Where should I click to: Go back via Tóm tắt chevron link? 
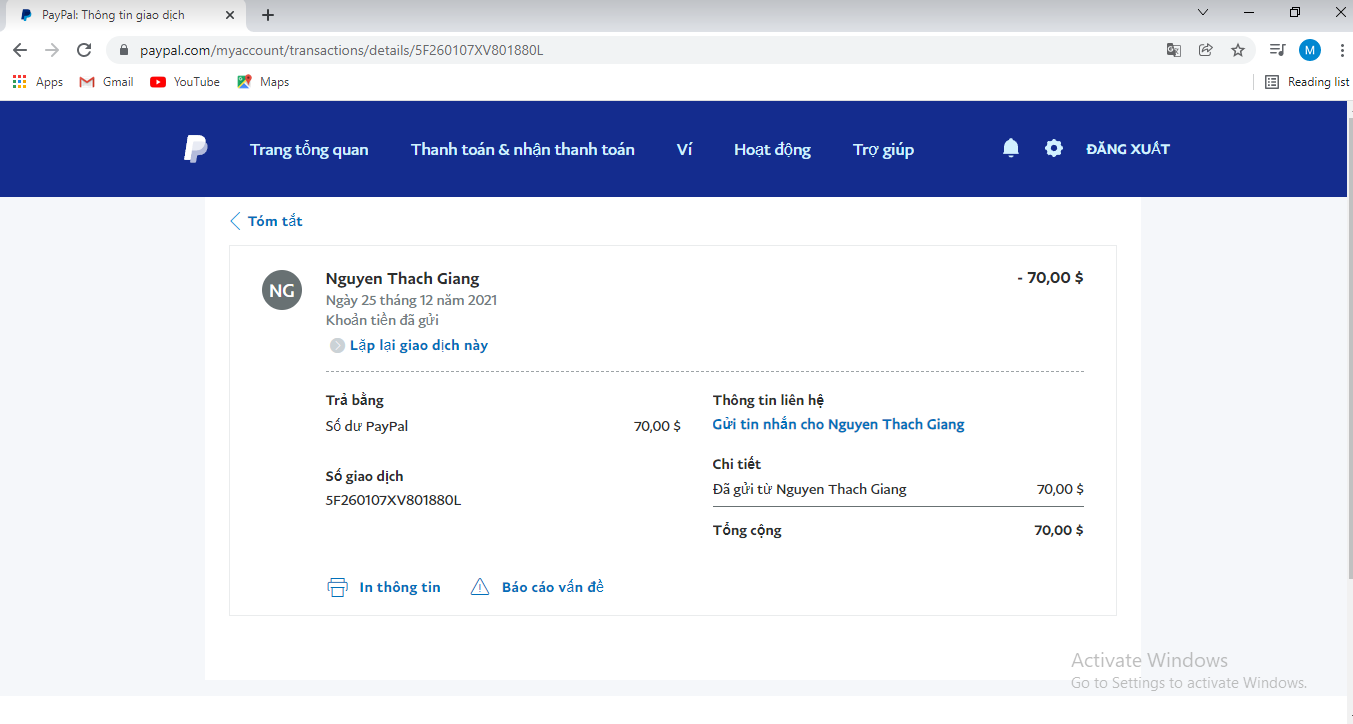266,221
